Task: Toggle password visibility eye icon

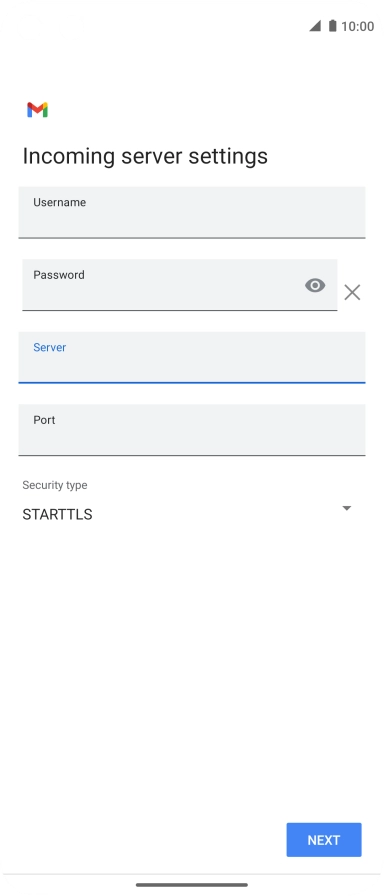Action: (315, 285)
